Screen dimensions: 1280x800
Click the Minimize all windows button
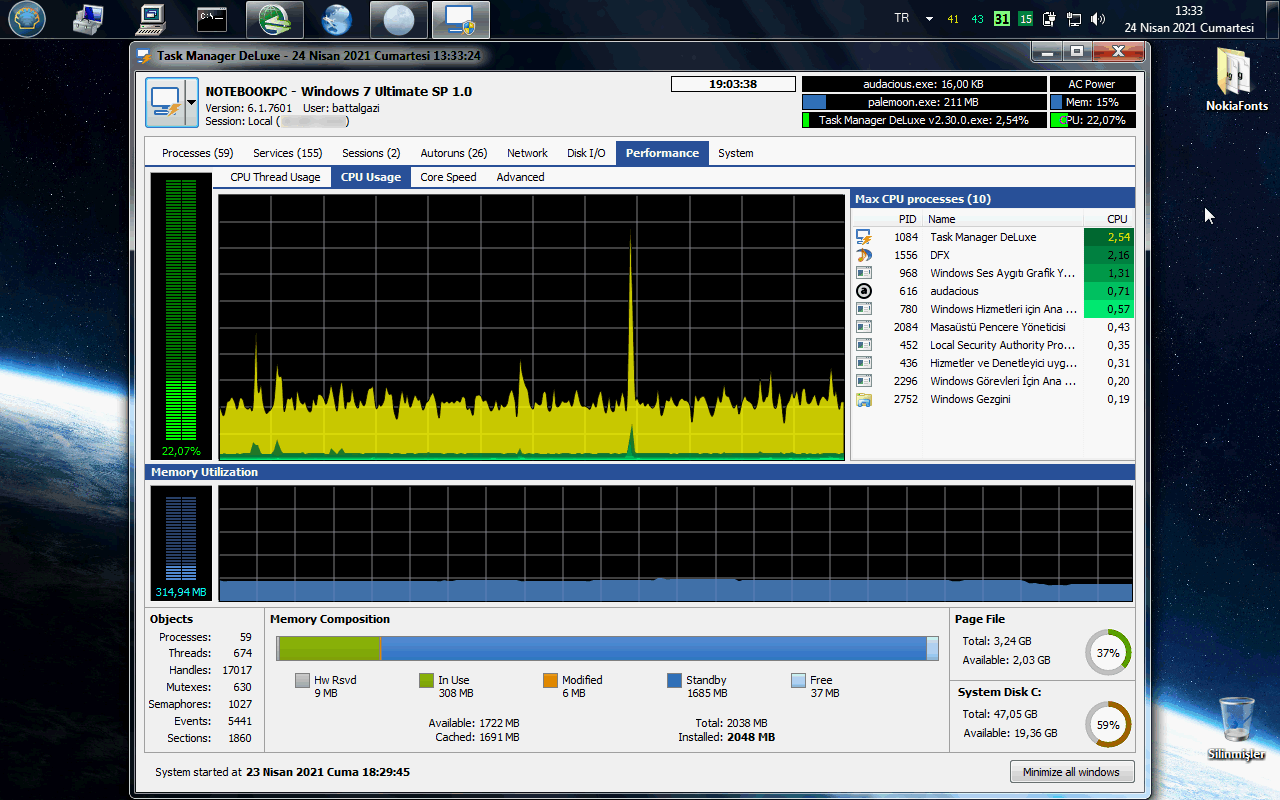point(1072,772)
